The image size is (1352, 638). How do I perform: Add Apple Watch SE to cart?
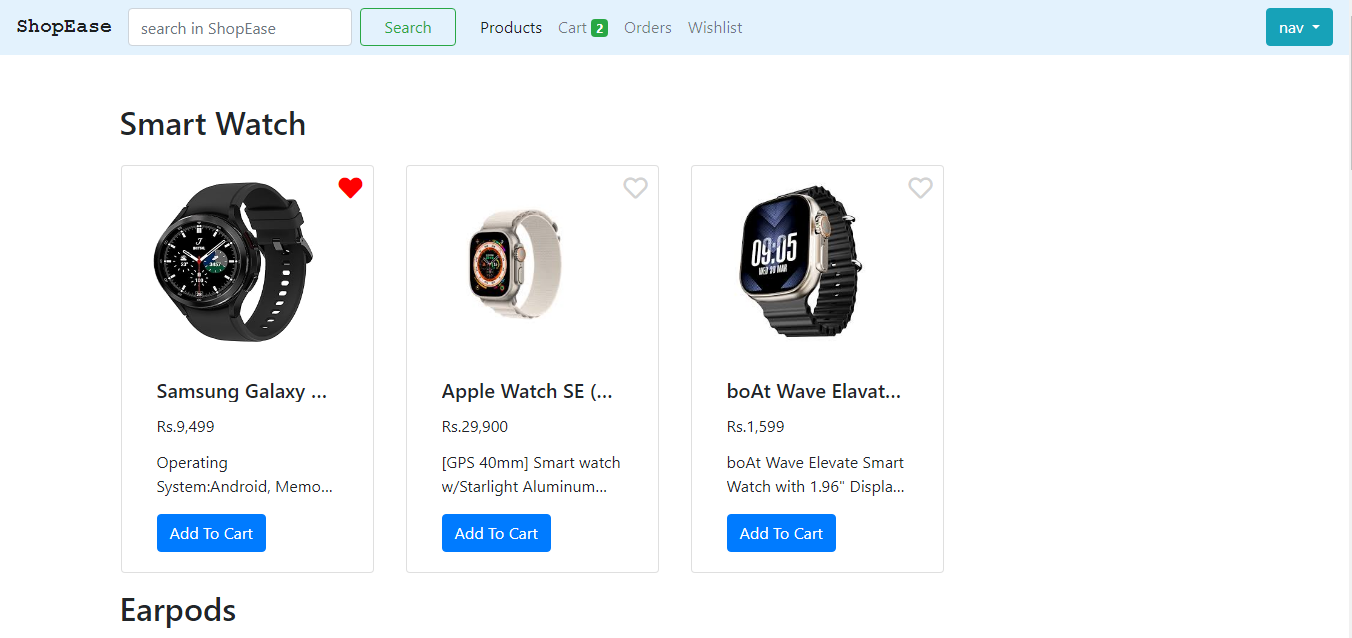[496, 533]
